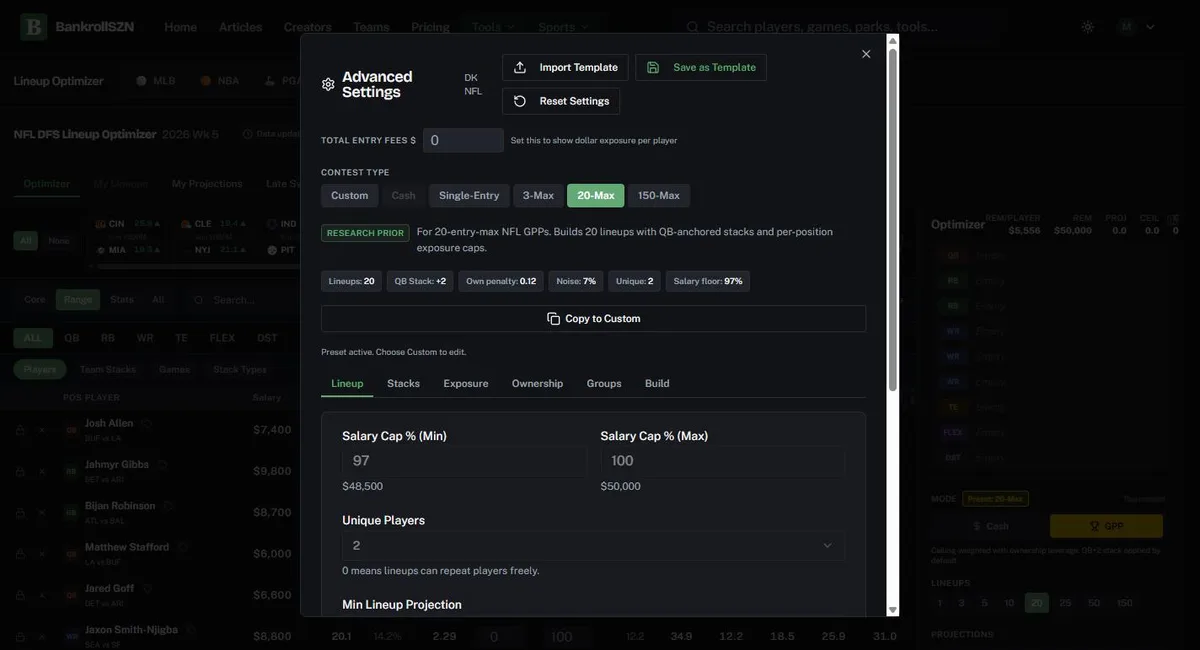The width and height of the screenshot is (1200, 650).
Task: Switch to the Groups settings tab
Action: pyautogui.click(x=604, y=384)
